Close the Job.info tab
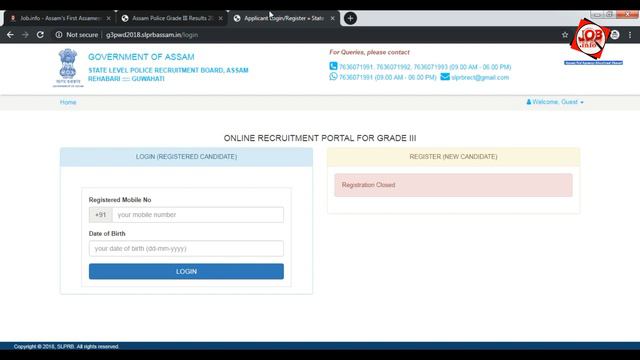Viewport: 640px width, 360px height. (x=109, y=18)
